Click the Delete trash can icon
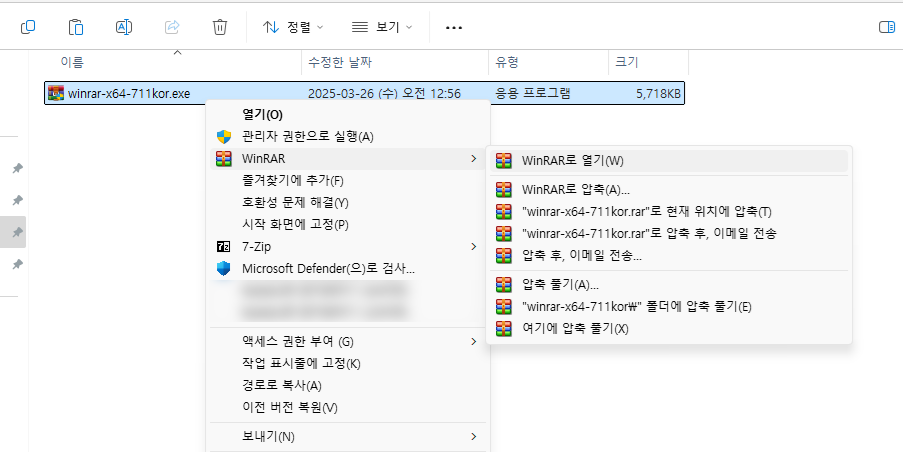The width and height of the screenshot is (903, 452). pyautogui.click(x=220, y=27)
